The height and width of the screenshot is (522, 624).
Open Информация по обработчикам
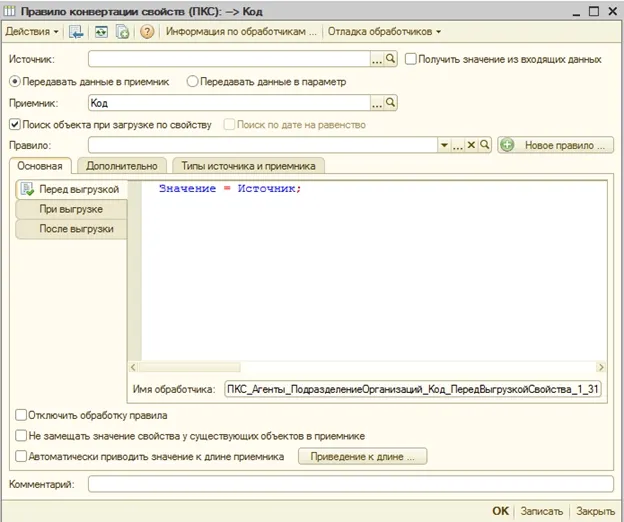[x=241, y=31]
